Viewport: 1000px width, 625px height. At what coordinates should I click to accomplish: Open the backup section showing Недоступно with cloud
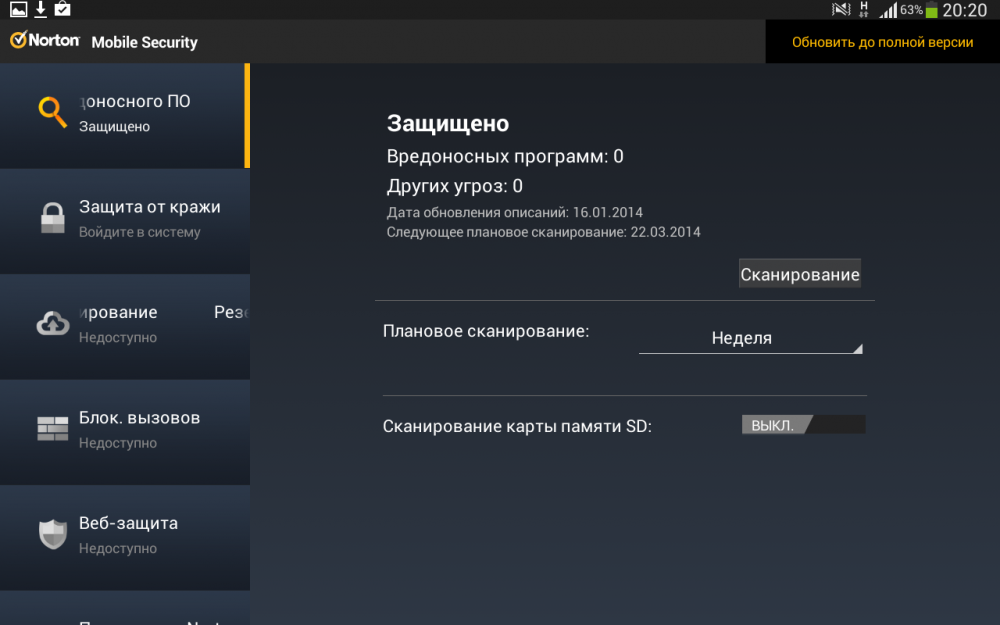point(125,327)
